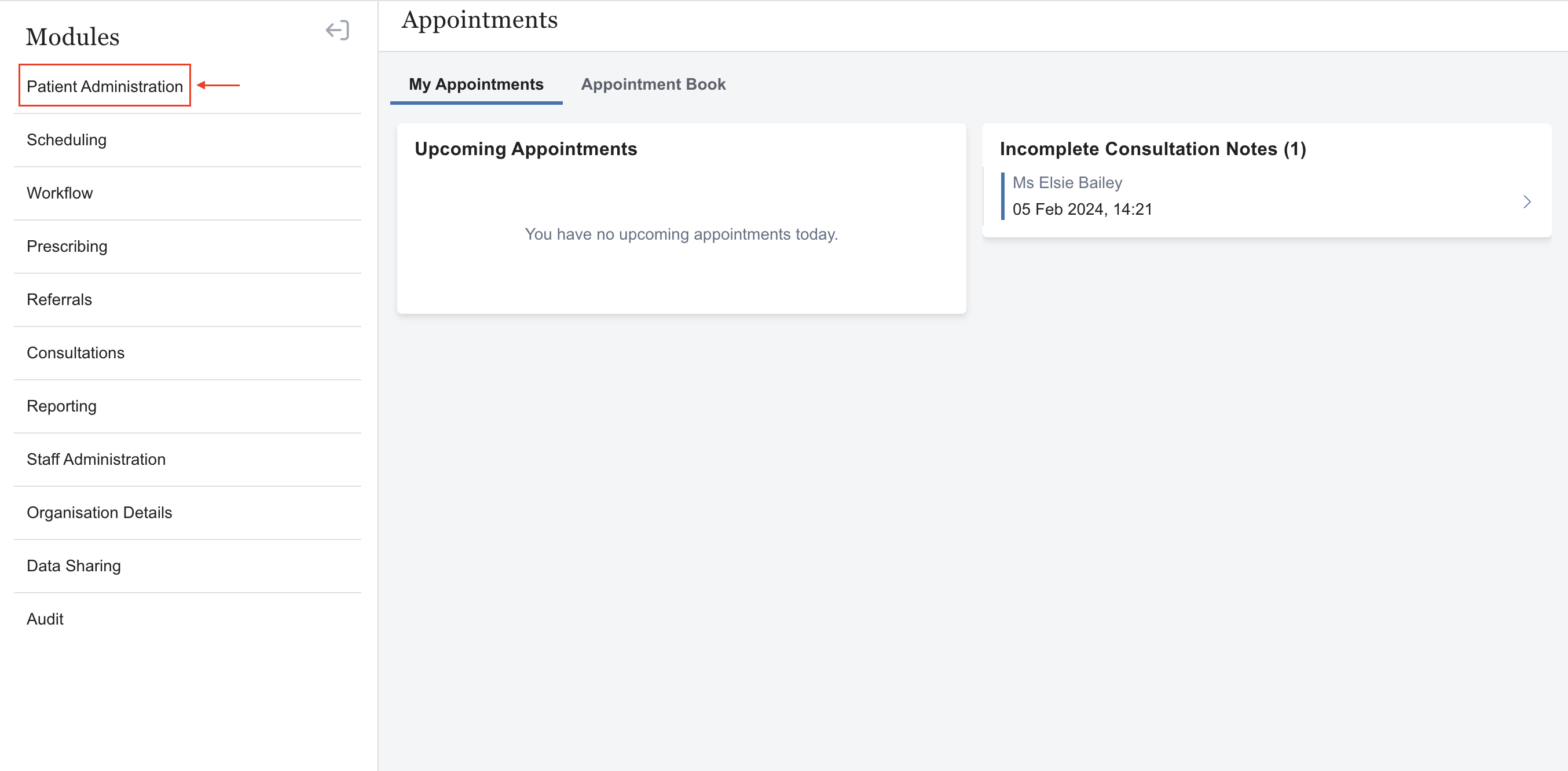Open the 05 Feb 2024 consultation note
Screen dimensions: 1568x771
1082,210
